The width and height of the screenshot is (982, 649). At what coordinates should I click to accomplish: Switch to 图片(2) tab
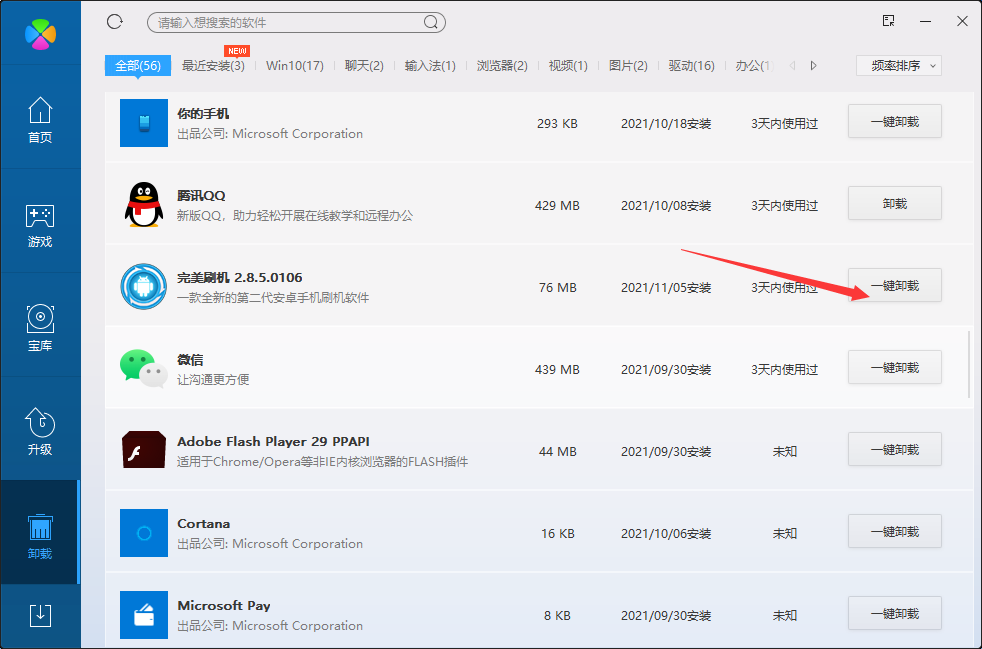(x=628, y=66)
